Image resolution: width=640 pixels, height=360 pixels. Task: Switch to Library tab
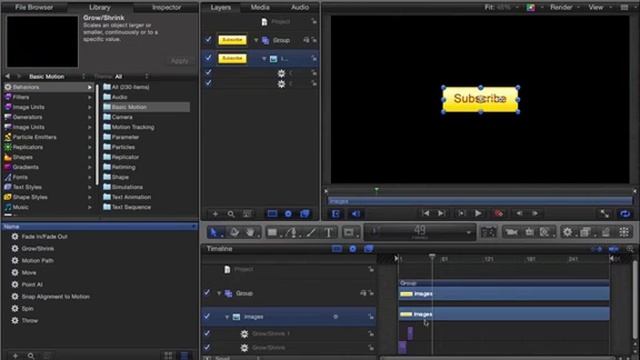pyautogui.click(x=100, y=7)
